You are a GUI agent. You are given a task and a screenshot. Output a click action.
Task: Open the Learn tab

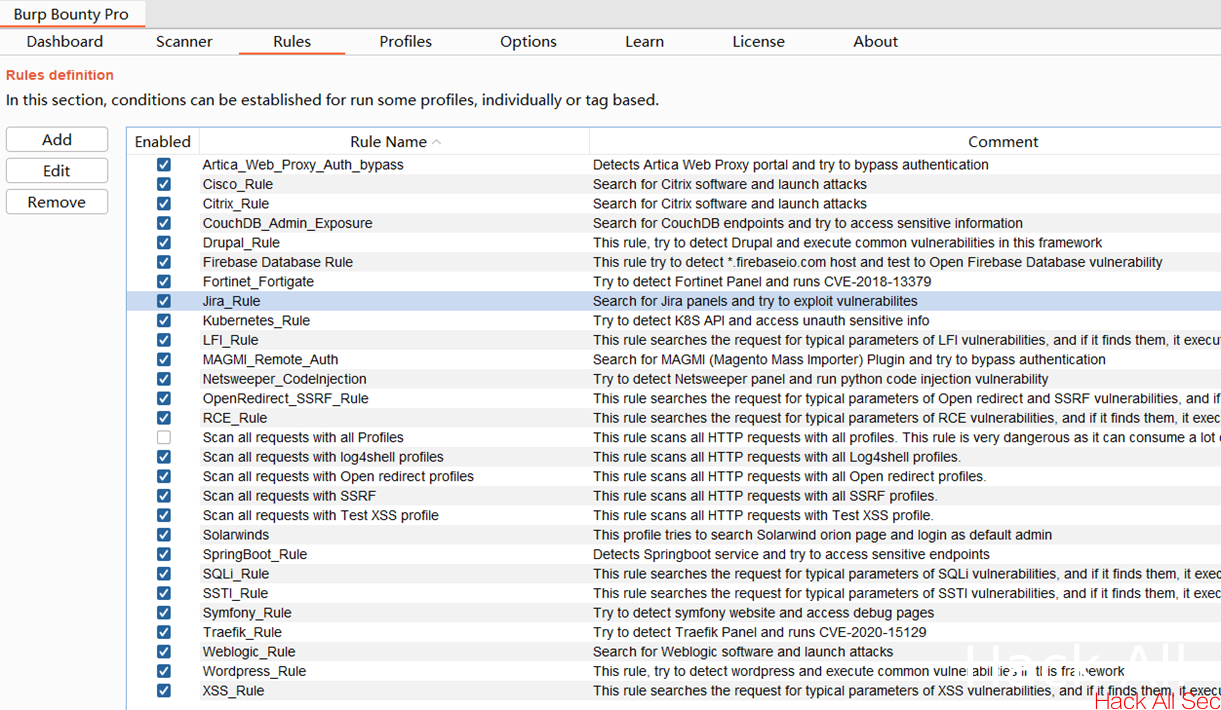point(644,42)
